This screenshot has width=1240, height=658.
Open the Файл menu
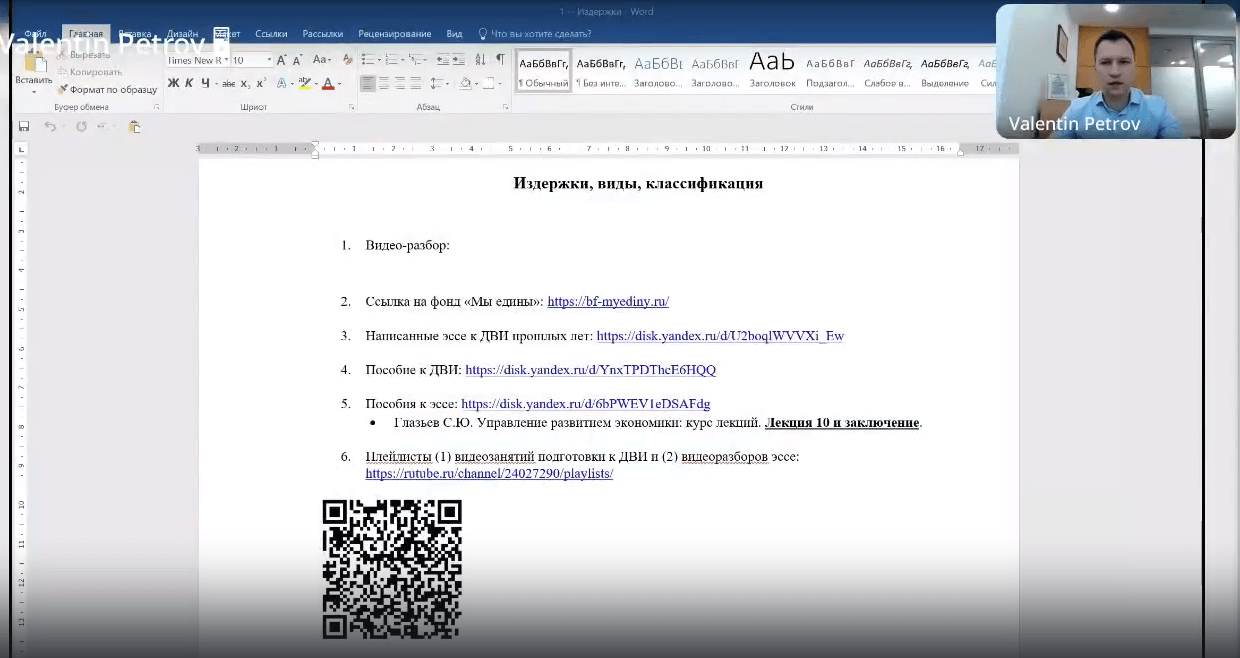(x=35, y=34)
